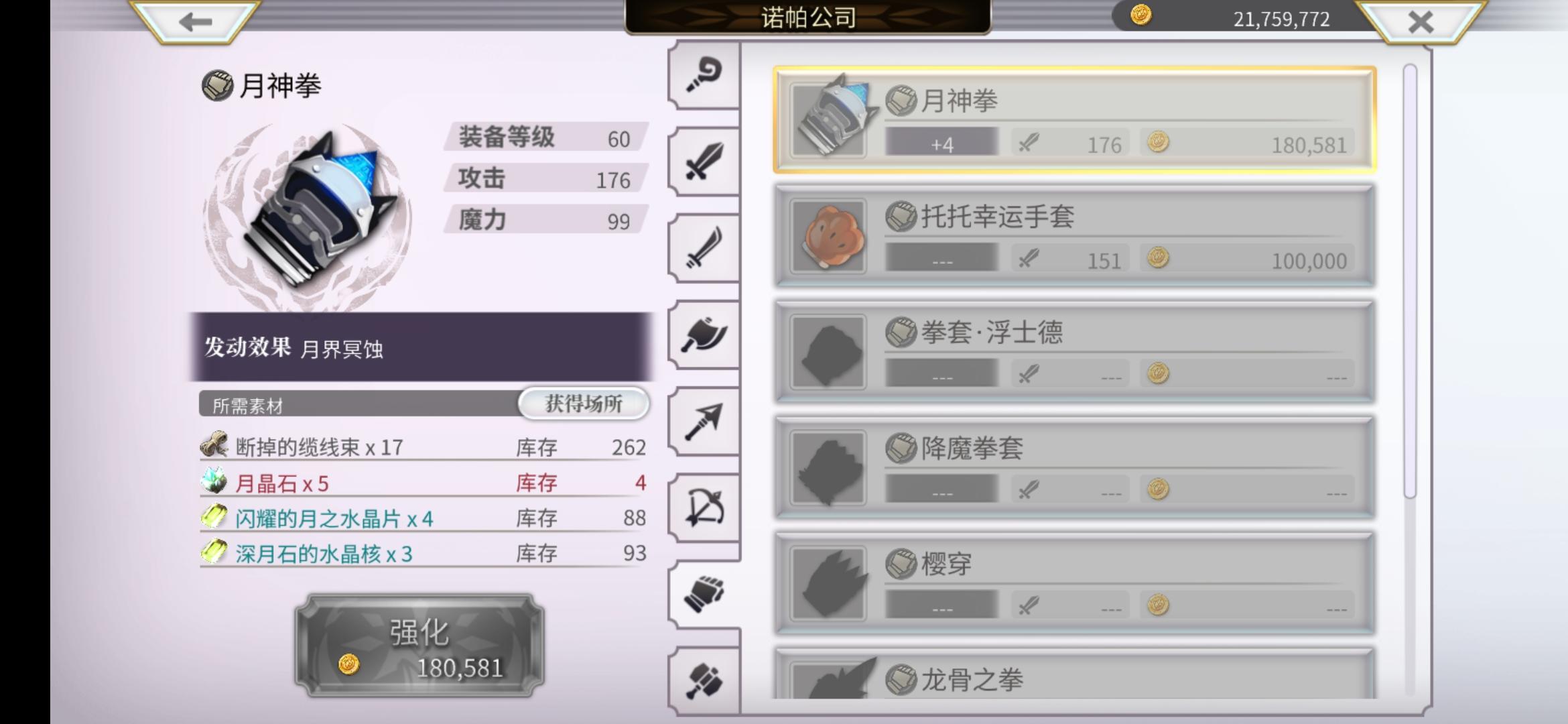The image size is (1568, 724).
Task: Select 龙骨之拳 list entry
Action: [1075, 674]
